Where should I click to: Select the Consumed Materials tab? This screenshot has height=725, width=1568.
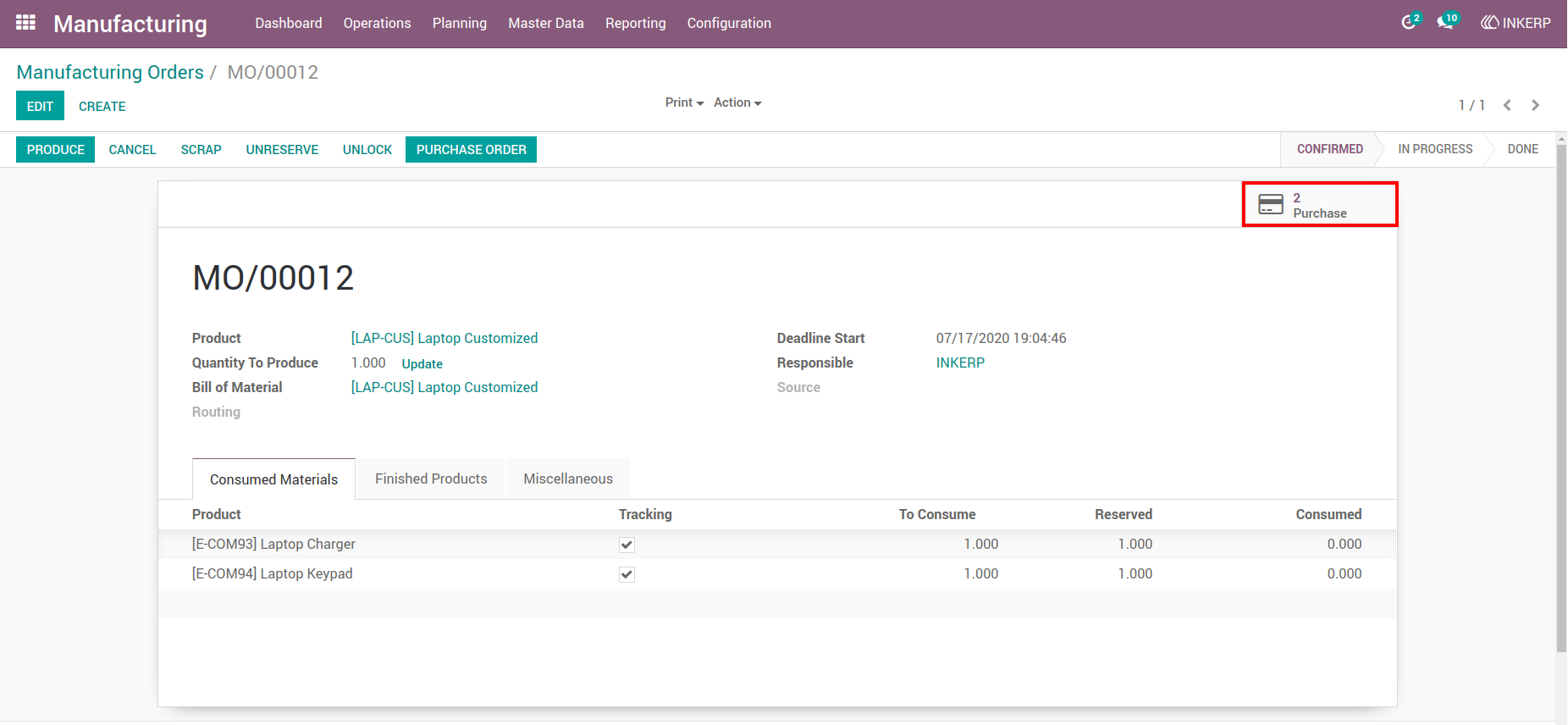pos(273,479)
